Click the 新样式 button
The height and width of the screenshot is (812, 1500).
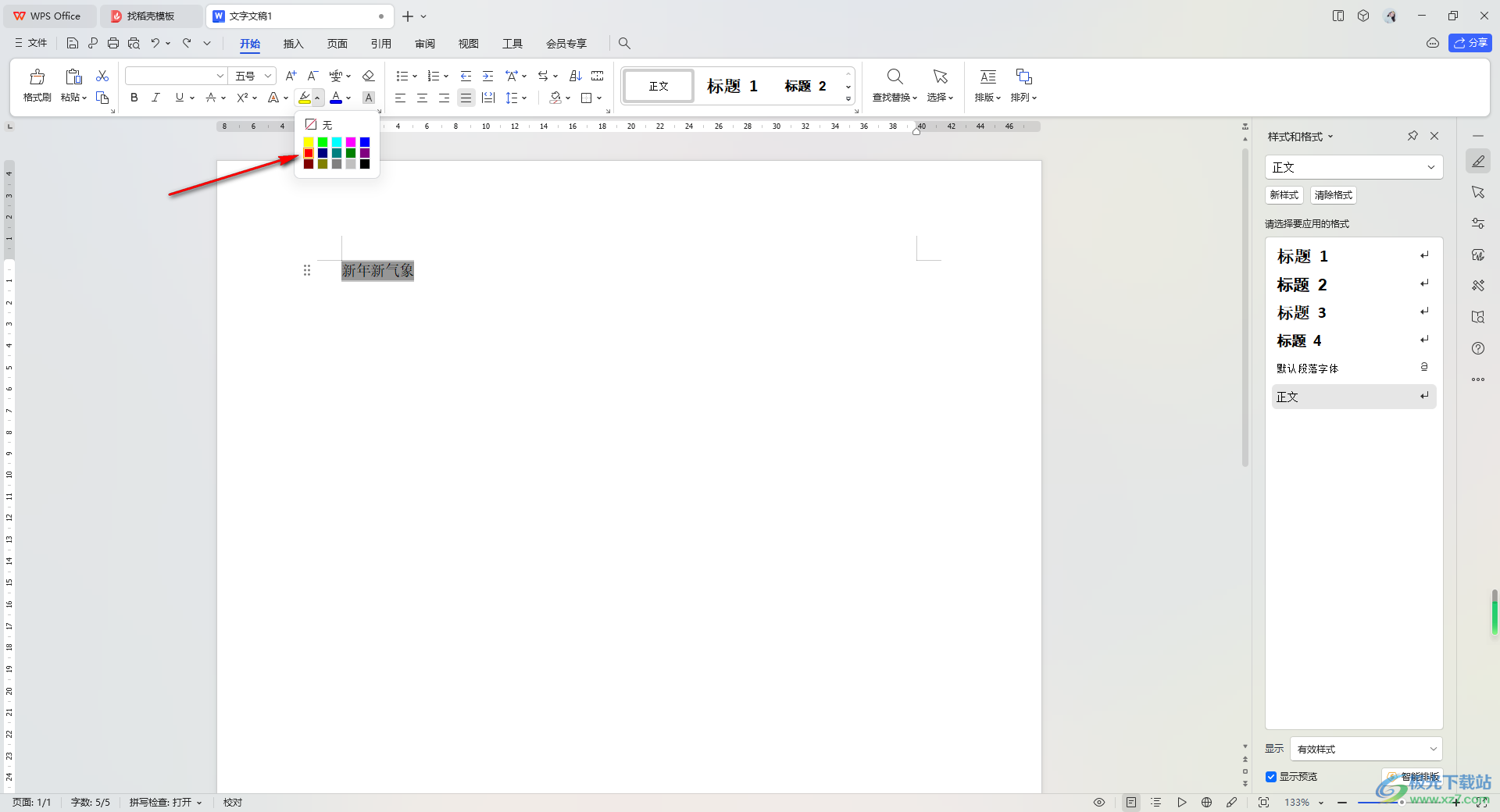click(1284, 195)
